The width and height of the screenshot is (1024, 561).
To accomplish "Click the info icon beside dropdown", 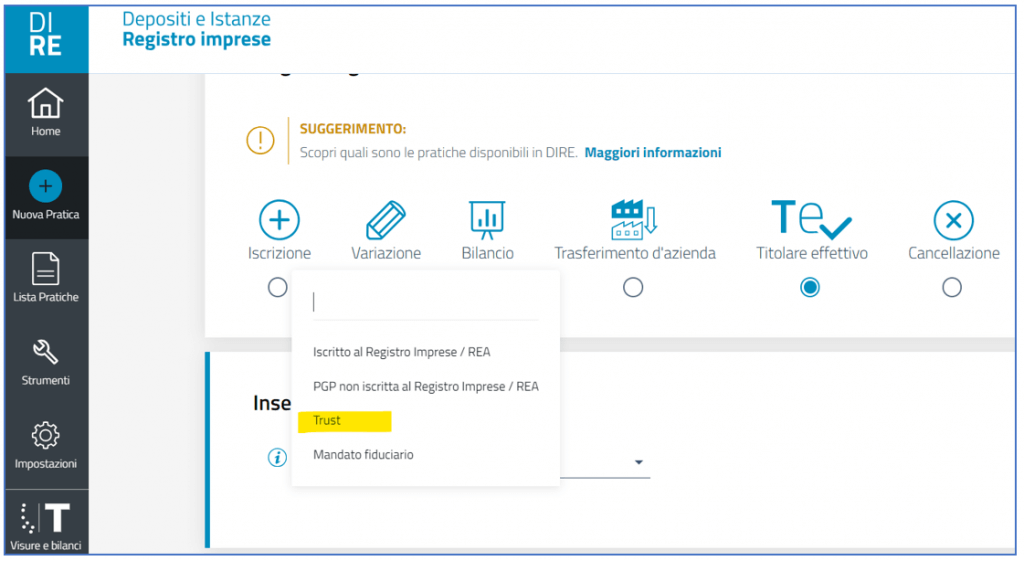I will click(x=277, y=458).
